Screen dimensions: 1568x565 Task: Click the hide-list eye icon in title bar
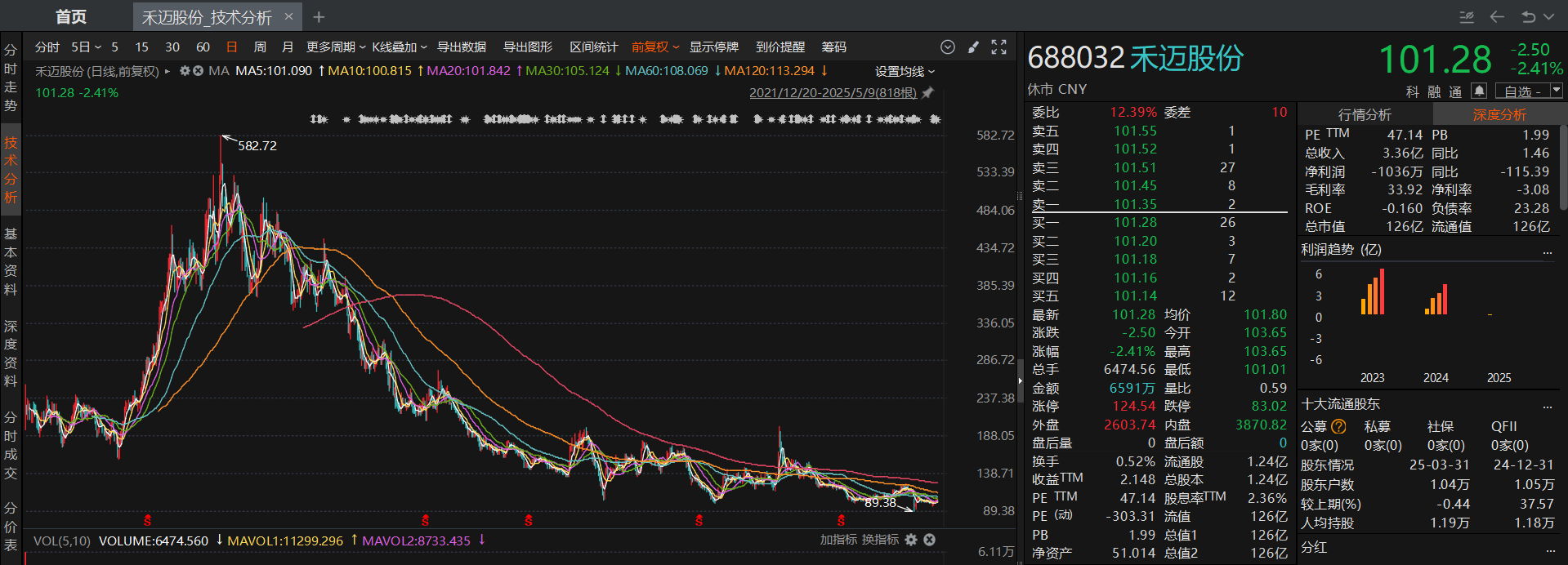1467,16
